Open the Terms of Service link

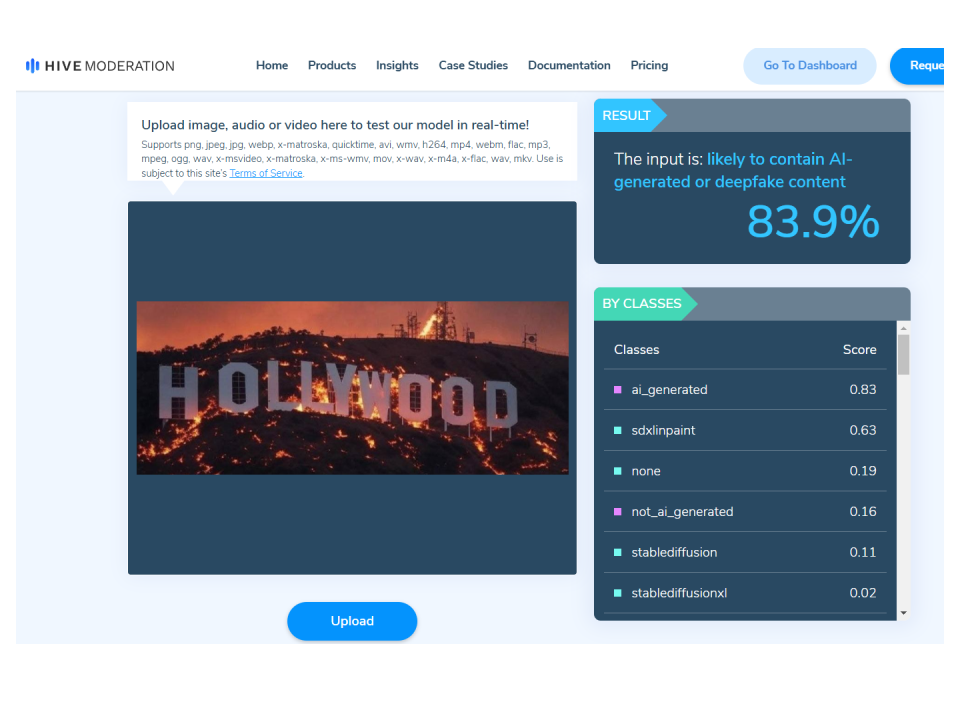[x=266, y=173]
